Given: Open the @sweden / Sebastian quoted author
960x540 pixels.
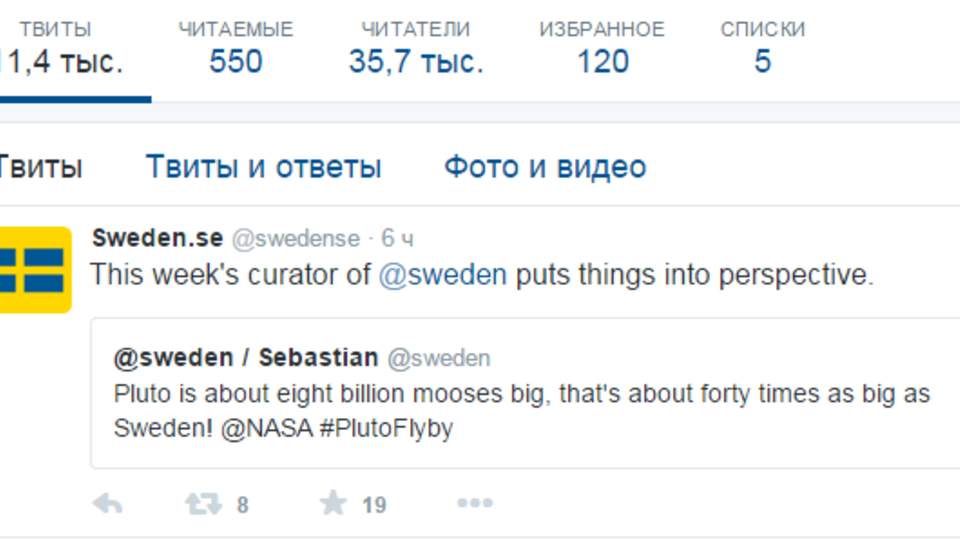Looking at the screenshot, I should click(x=246, y=358).
